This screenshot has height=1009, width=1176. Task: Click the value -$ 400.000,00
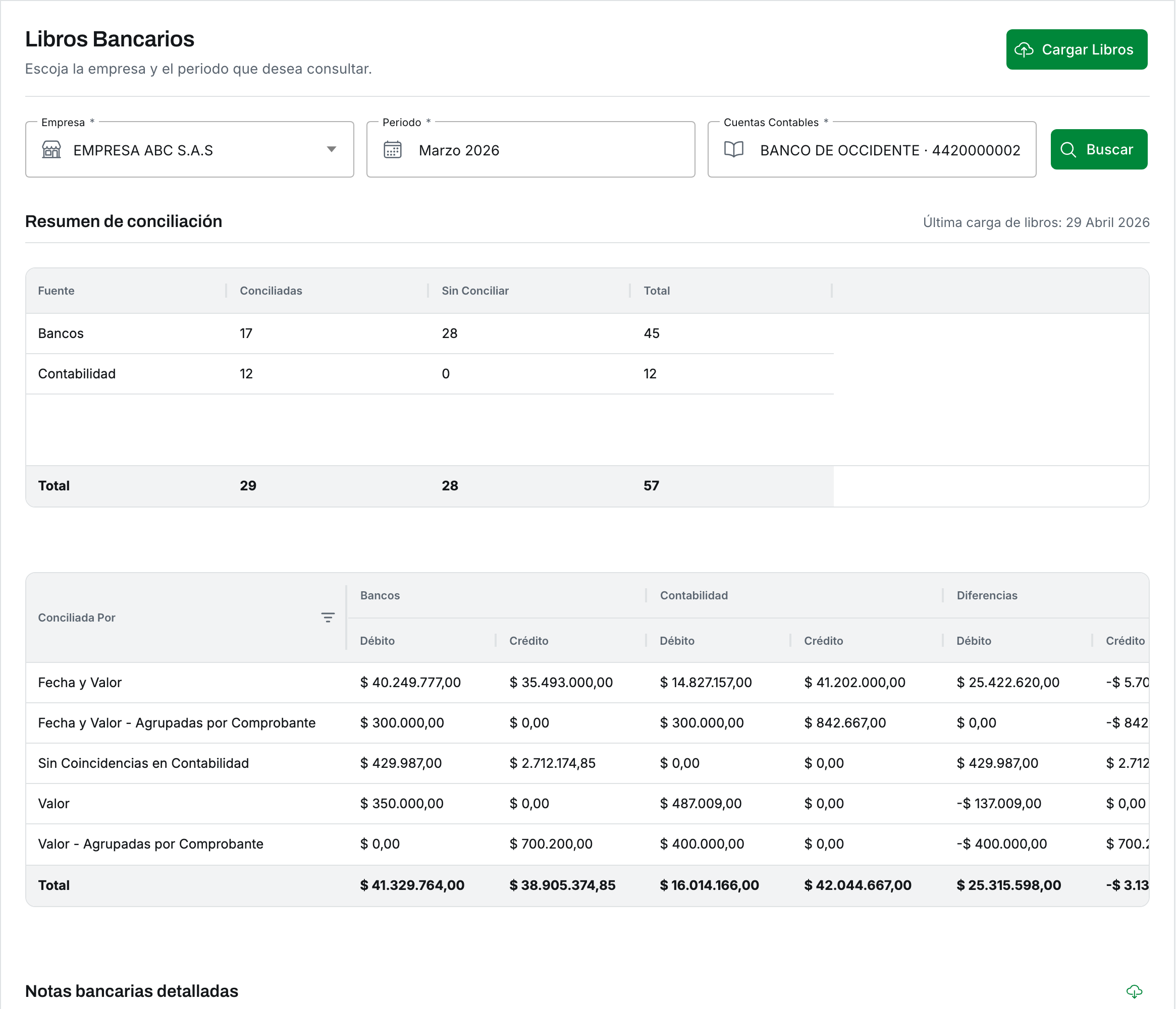[x=1002, y=844]
